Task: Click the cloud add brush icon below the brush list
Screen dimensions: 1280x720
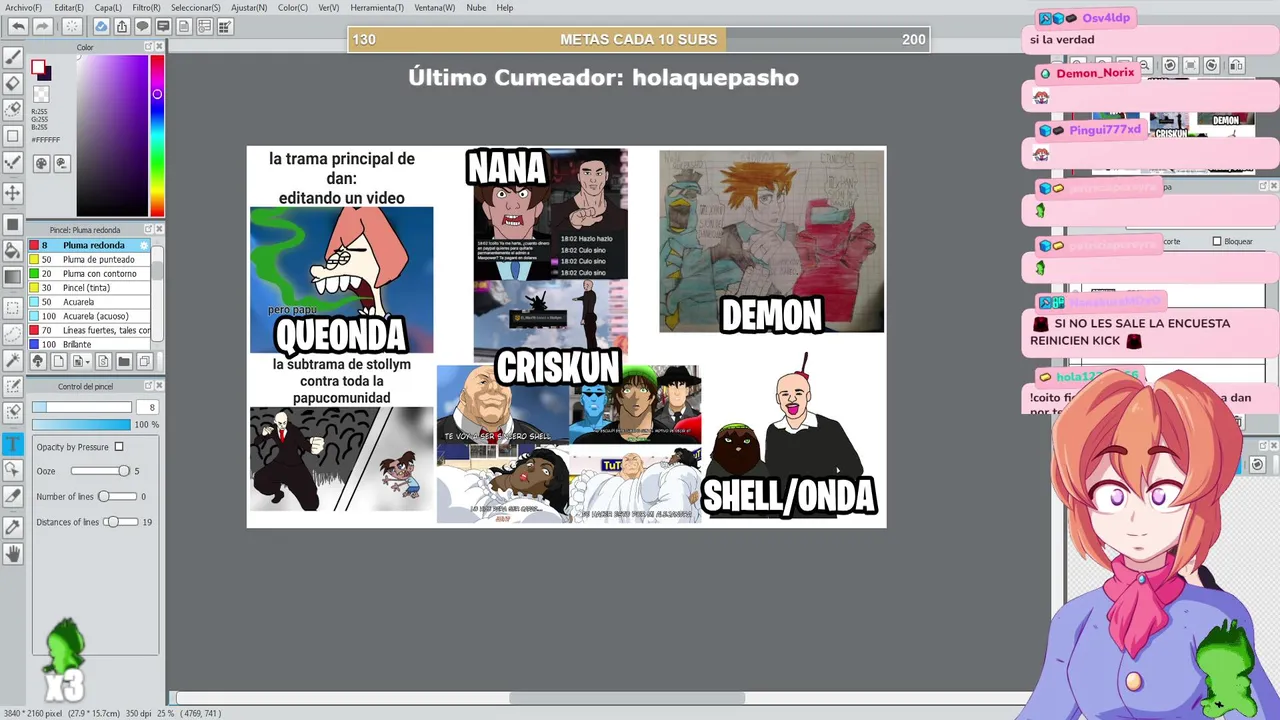Action: pos(38,361)
